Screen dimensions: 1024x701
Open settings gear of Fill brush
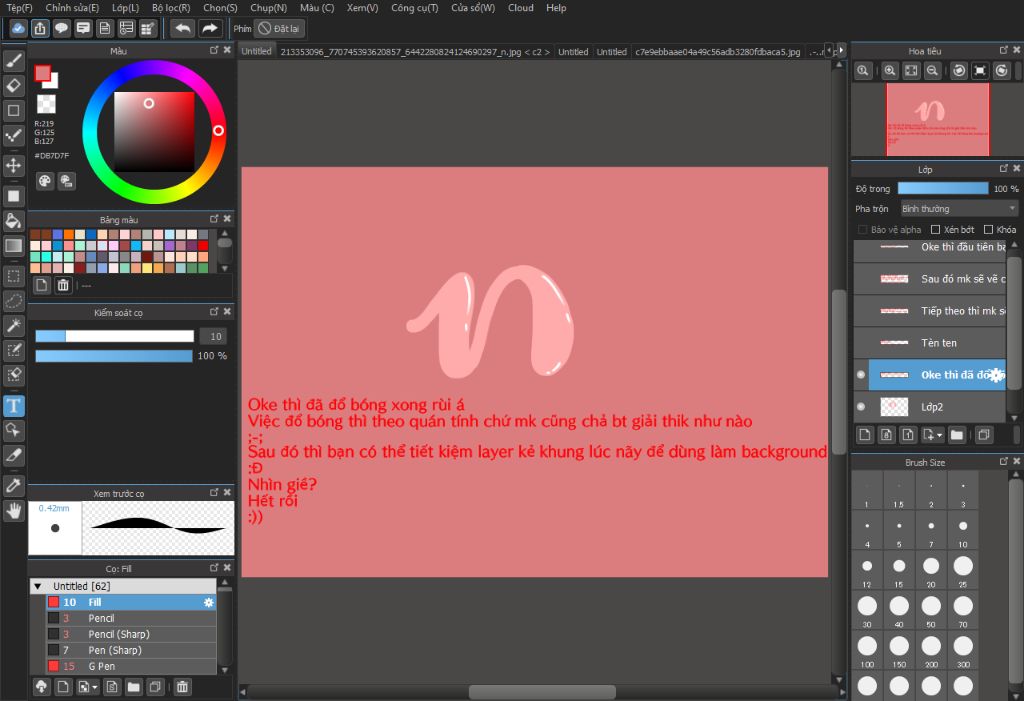(x=208, y=602)
